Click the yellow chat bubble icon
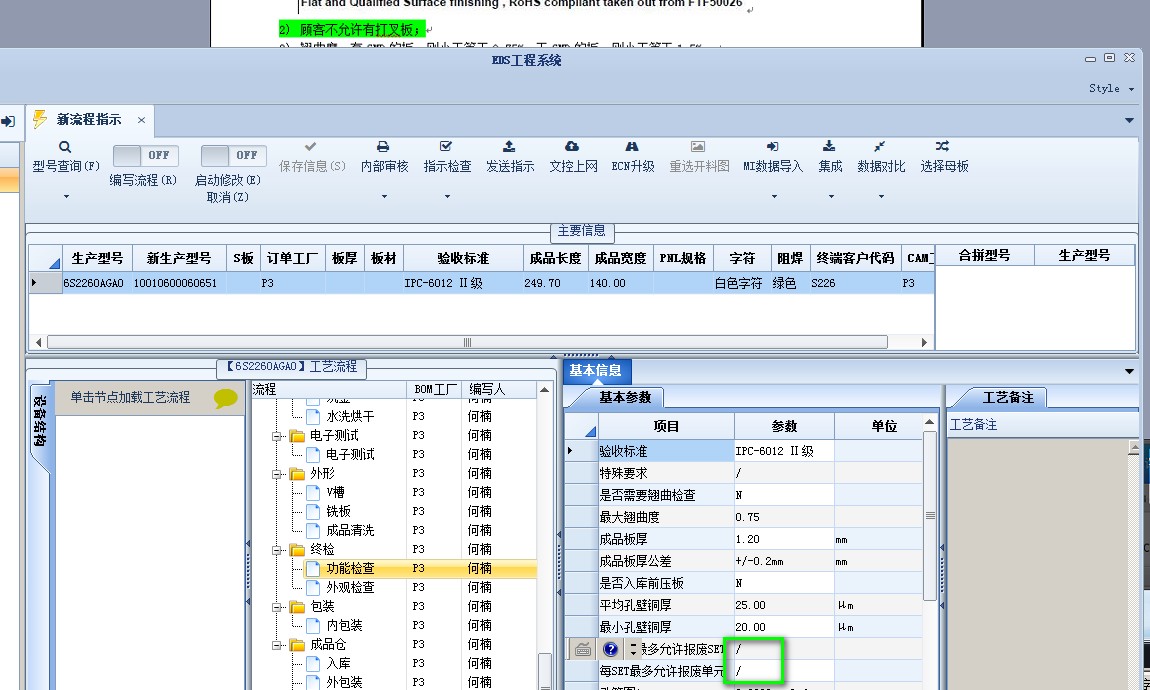This screenshot has width=1150, height=690. pos(226,398)
